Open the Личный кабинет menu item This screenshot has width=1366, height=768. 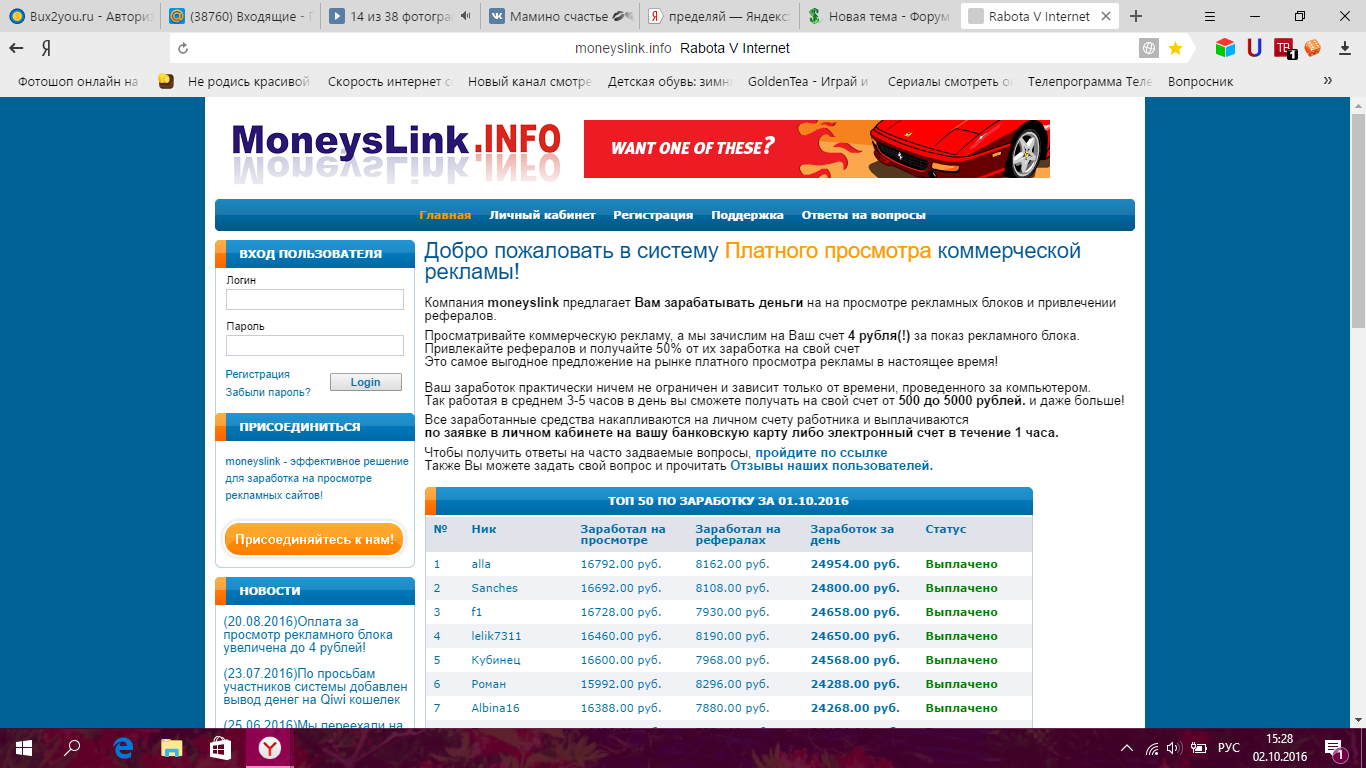click(x=542, y=215)
